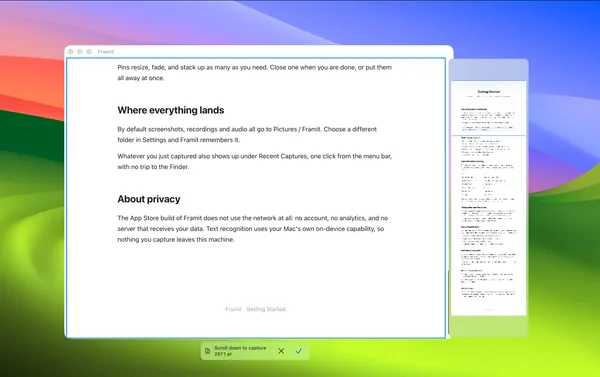This screenshot has width=600, height=377.
Task: Zoom the Framit window with the third titlebar button
Action: [x=89, y=52]
